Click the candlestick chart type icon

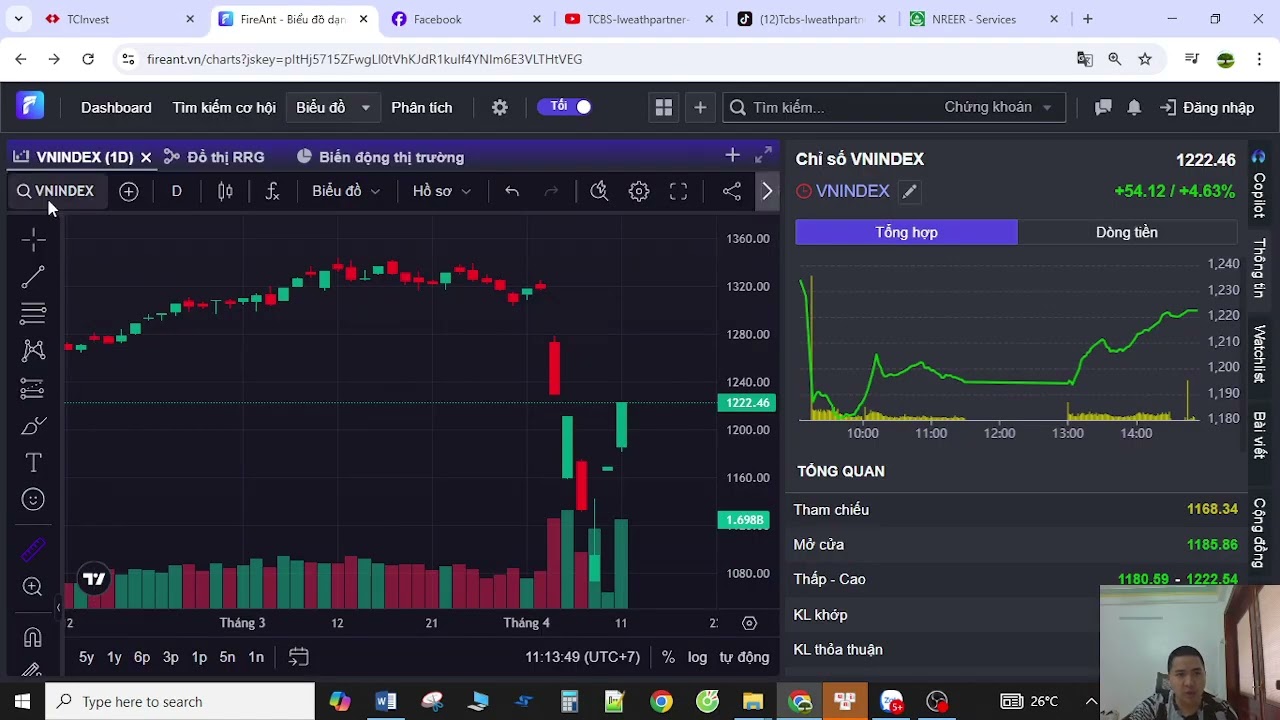pos(225,191)
